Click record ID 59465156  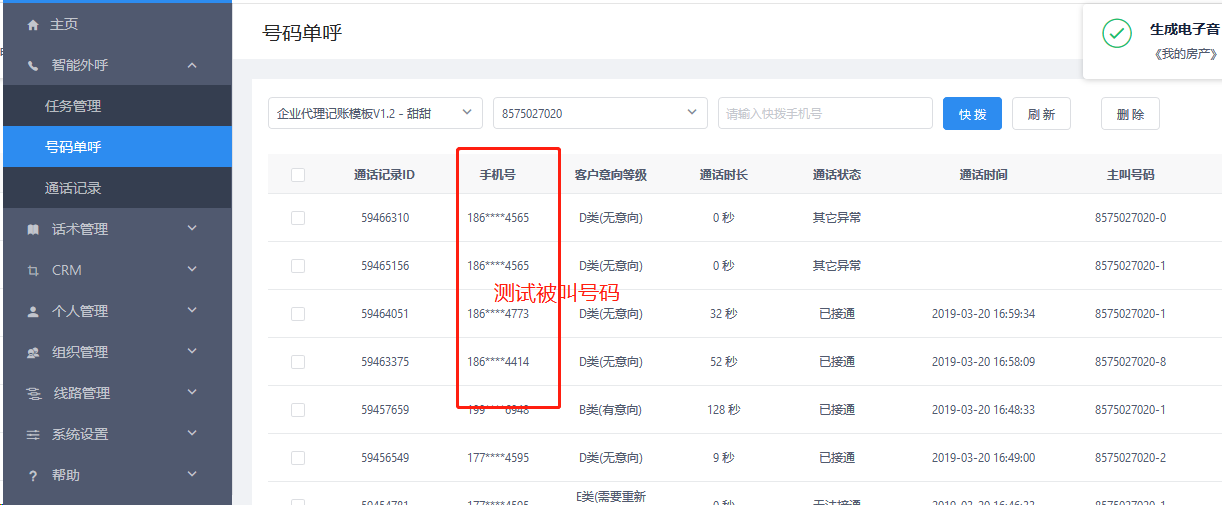pos(384,265)
